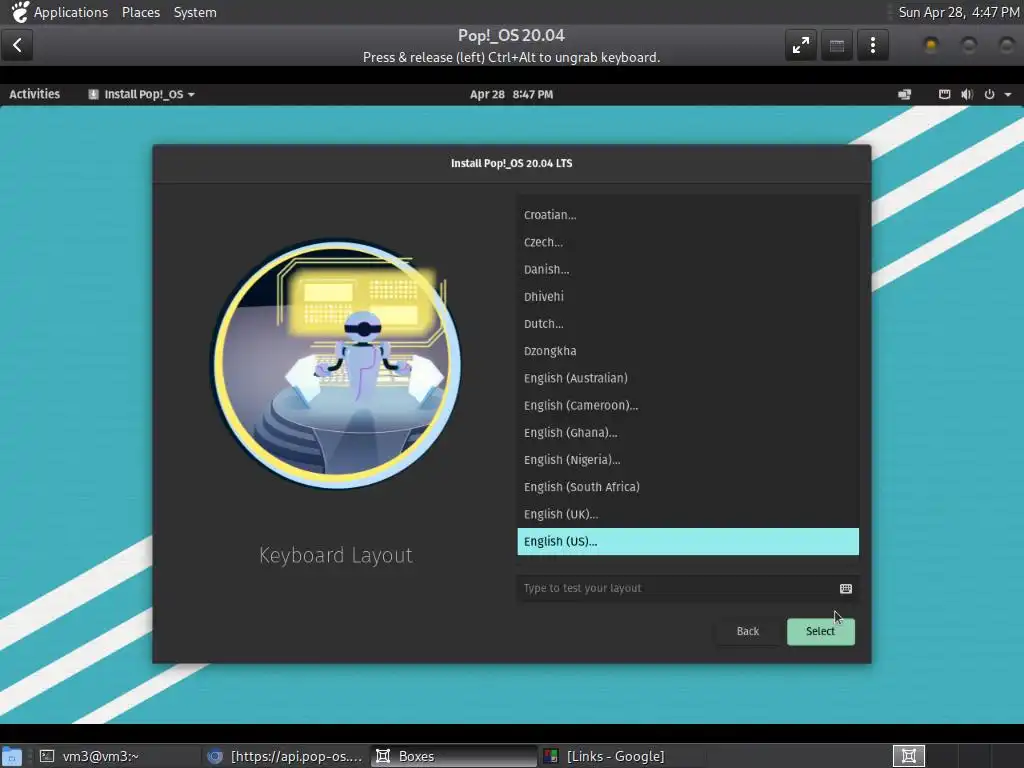Screen dimensions: 1024x768
Task: Select English (South Africa) layout
Action: click(x=688, y=487)
